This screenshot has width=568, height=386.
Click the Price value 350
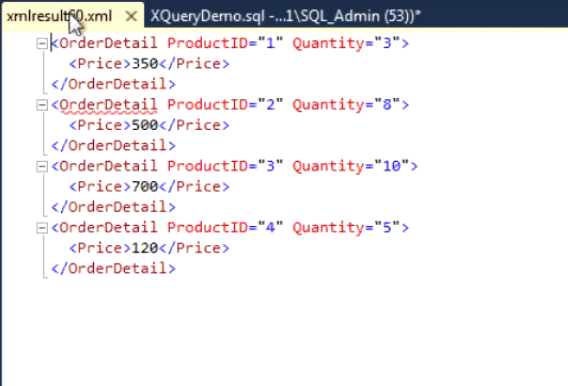click(145, 64)
